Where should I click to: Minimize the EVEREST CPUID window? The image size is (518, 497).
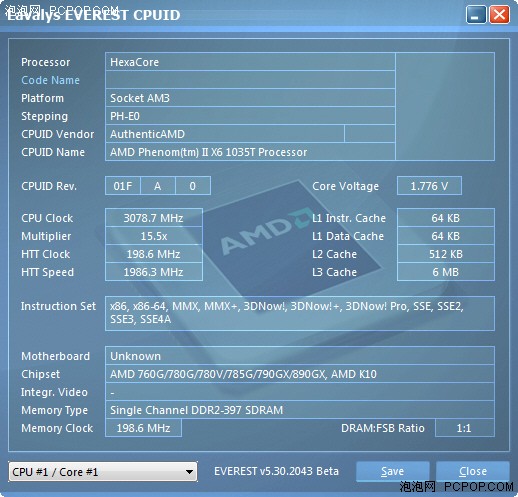click(x=476, y=14)
